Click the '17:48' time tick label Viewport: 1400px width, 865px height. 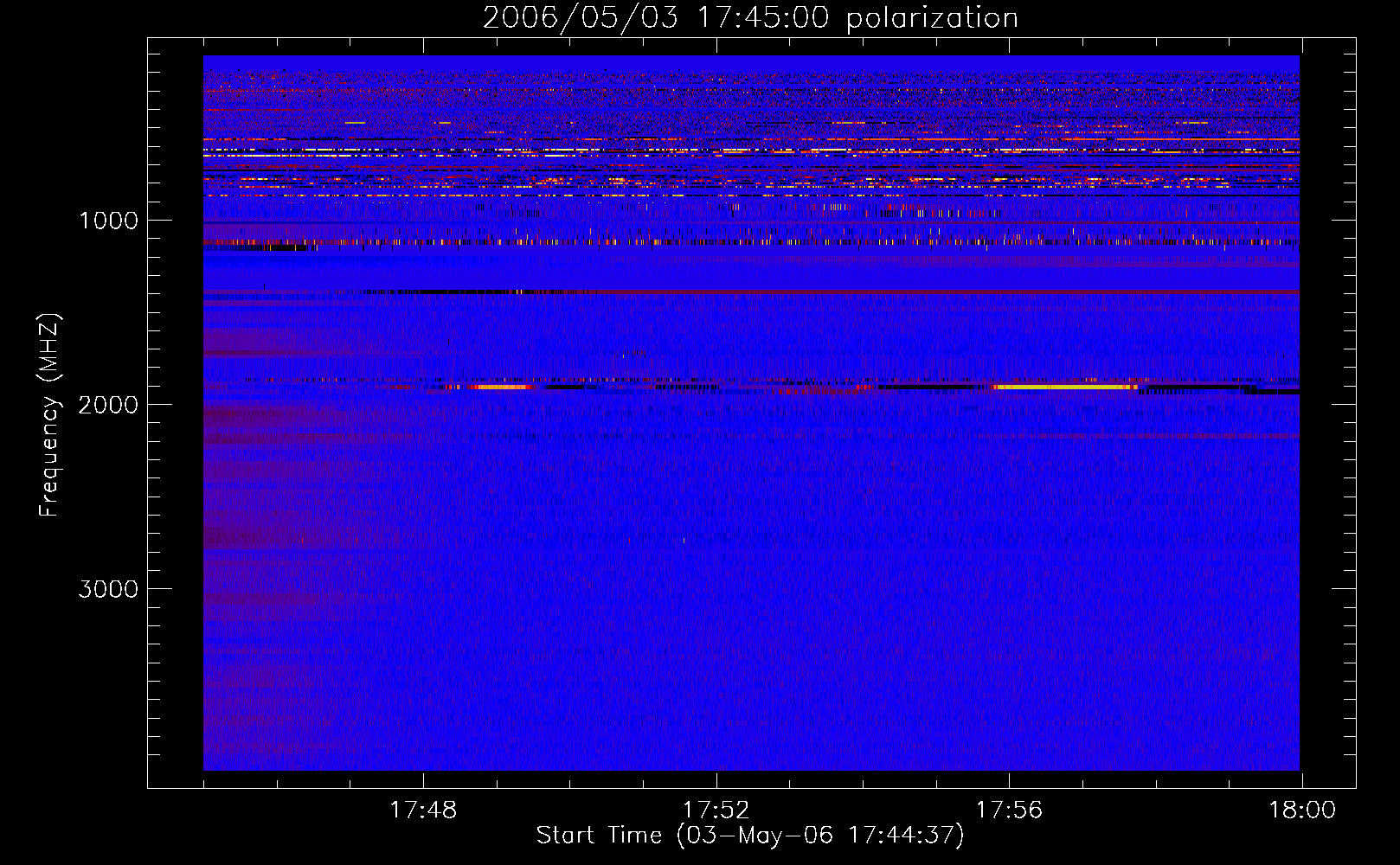[x=423, y=811]
